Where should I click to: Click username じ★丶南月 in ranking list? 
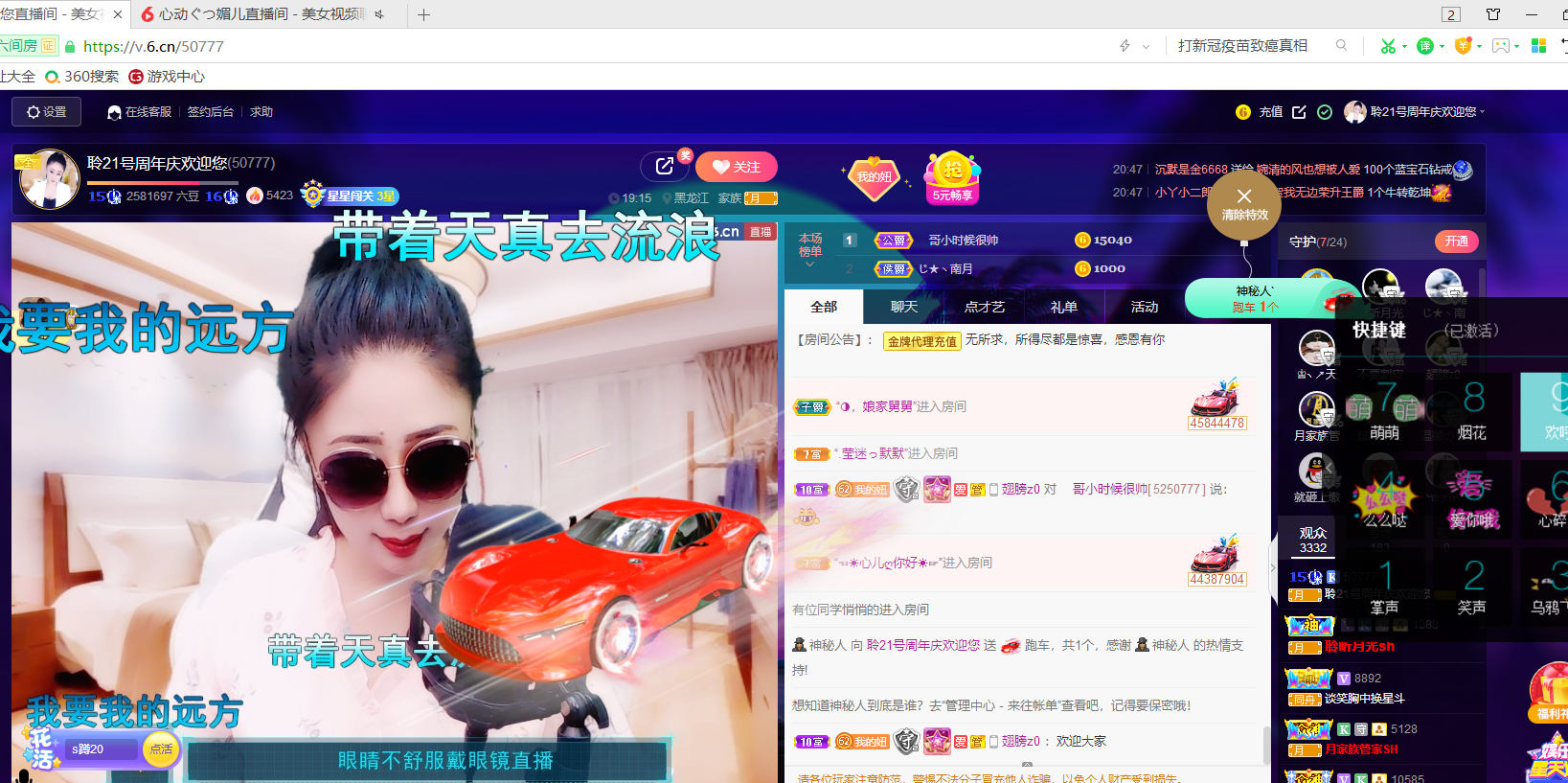coord(945,269)
